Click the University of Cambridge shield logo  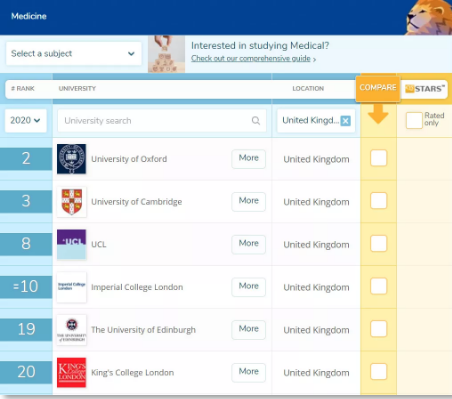(71, 202)
